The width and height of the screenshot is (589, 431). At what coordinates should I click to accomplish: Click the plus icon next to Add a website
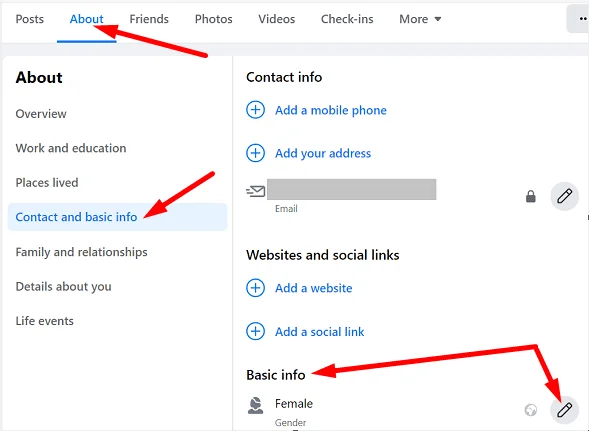pos(255,288)
